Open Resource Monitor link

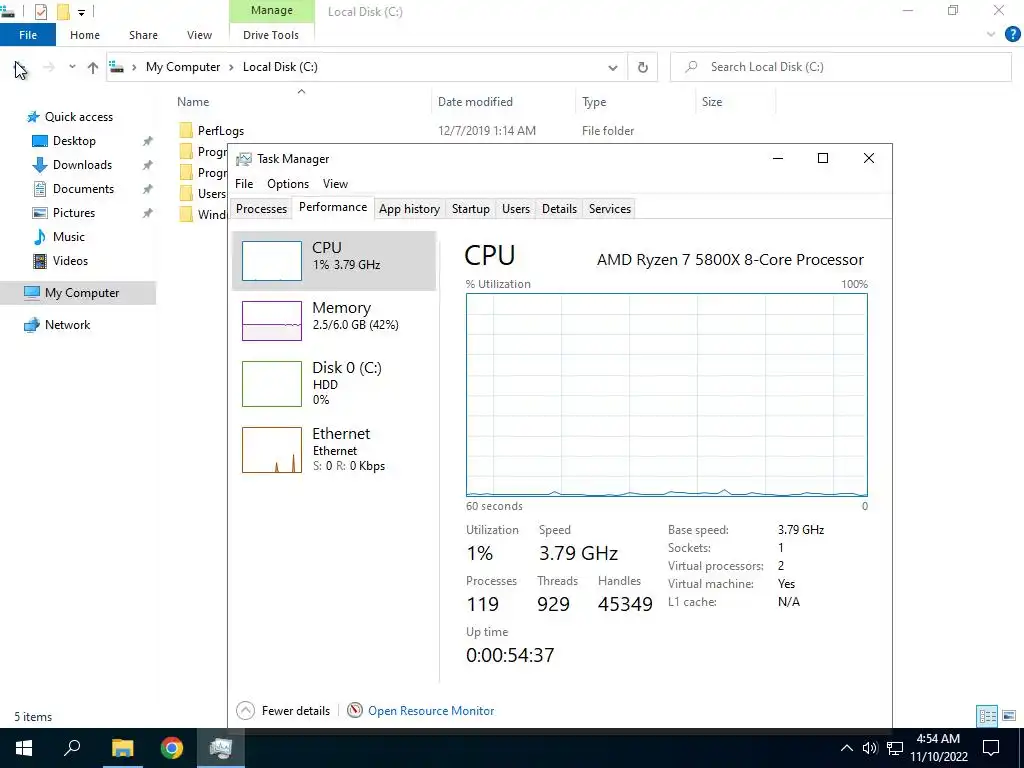point(431,711)
